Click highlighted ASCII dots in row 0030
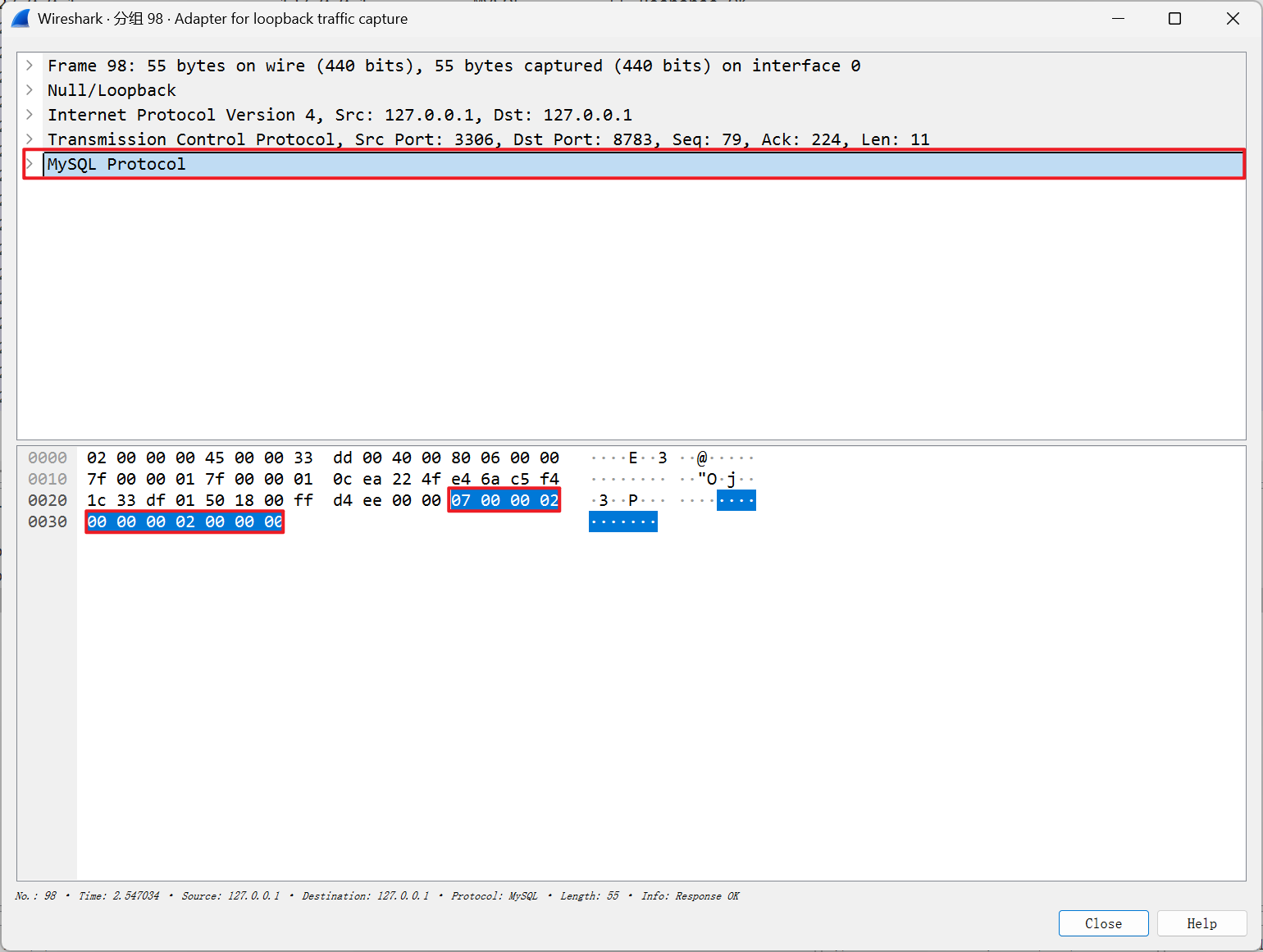The image size is (1263, 952). click(x=623, y=522)
